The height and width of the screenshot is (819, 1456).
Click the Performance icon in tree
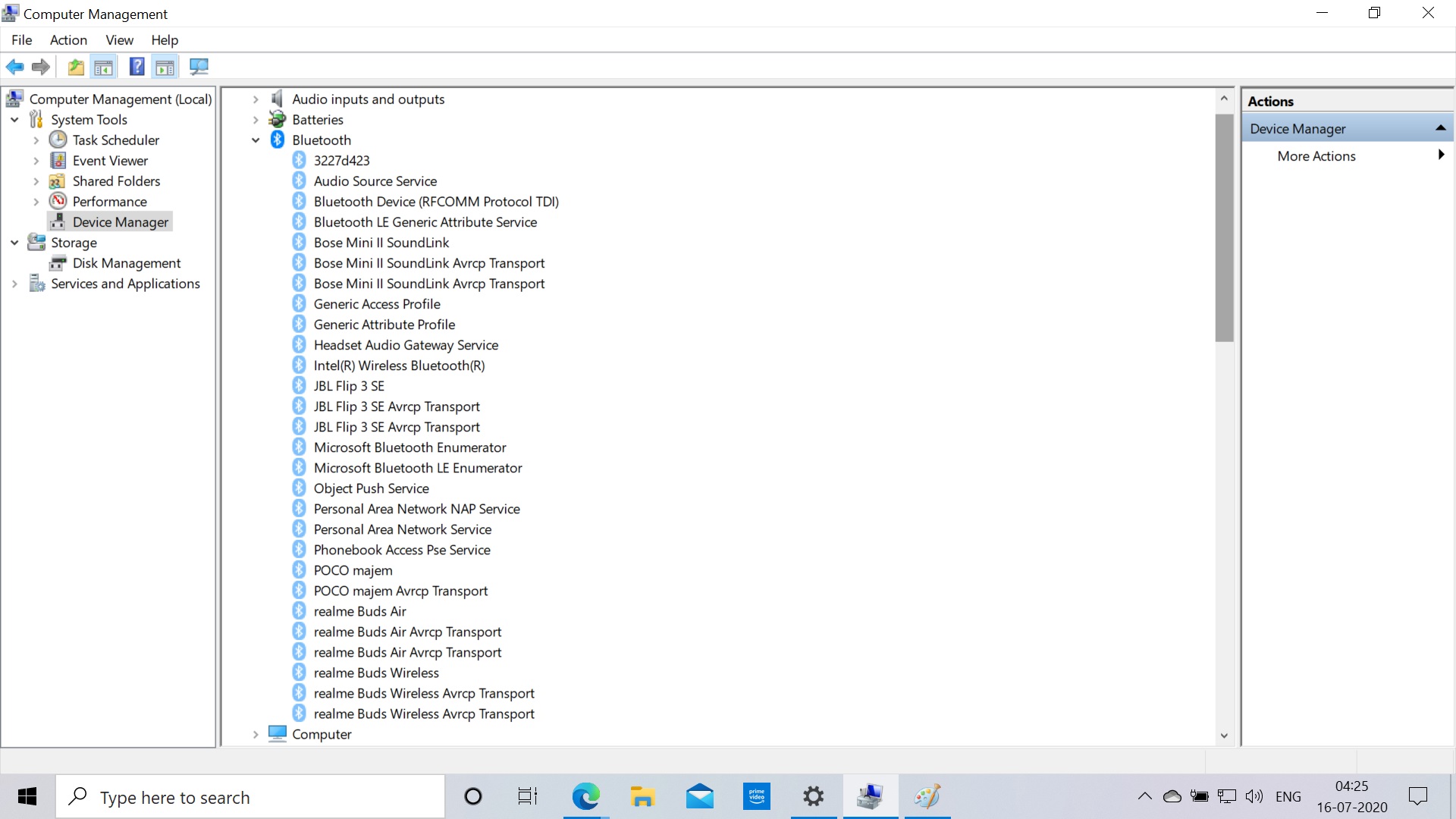pos(58,201)
